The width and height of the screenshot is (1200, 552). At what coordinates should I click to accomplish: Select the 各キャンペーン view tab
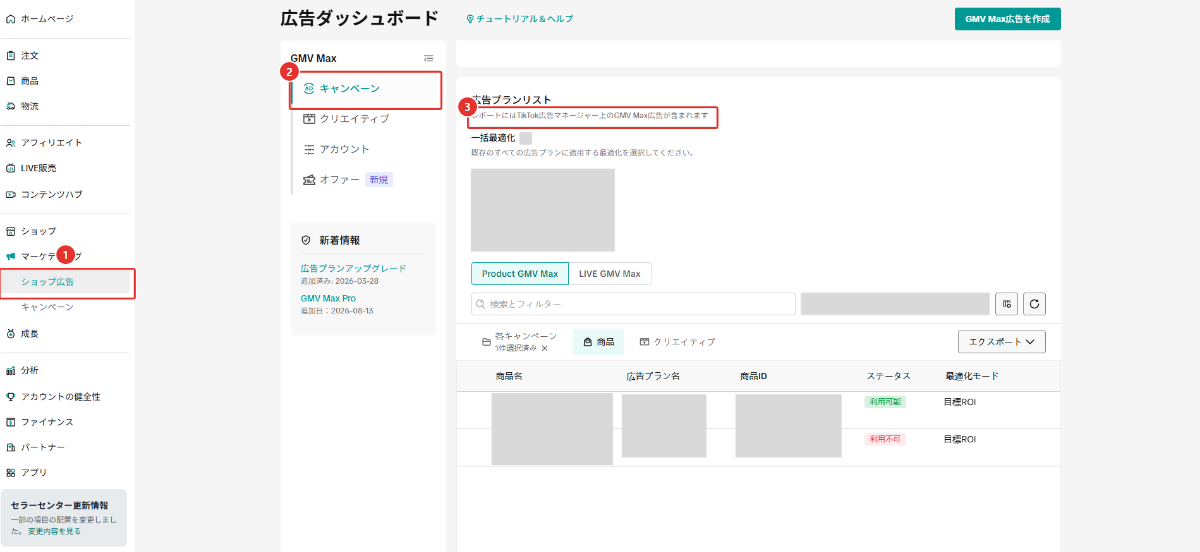click(x=518, y=342)
